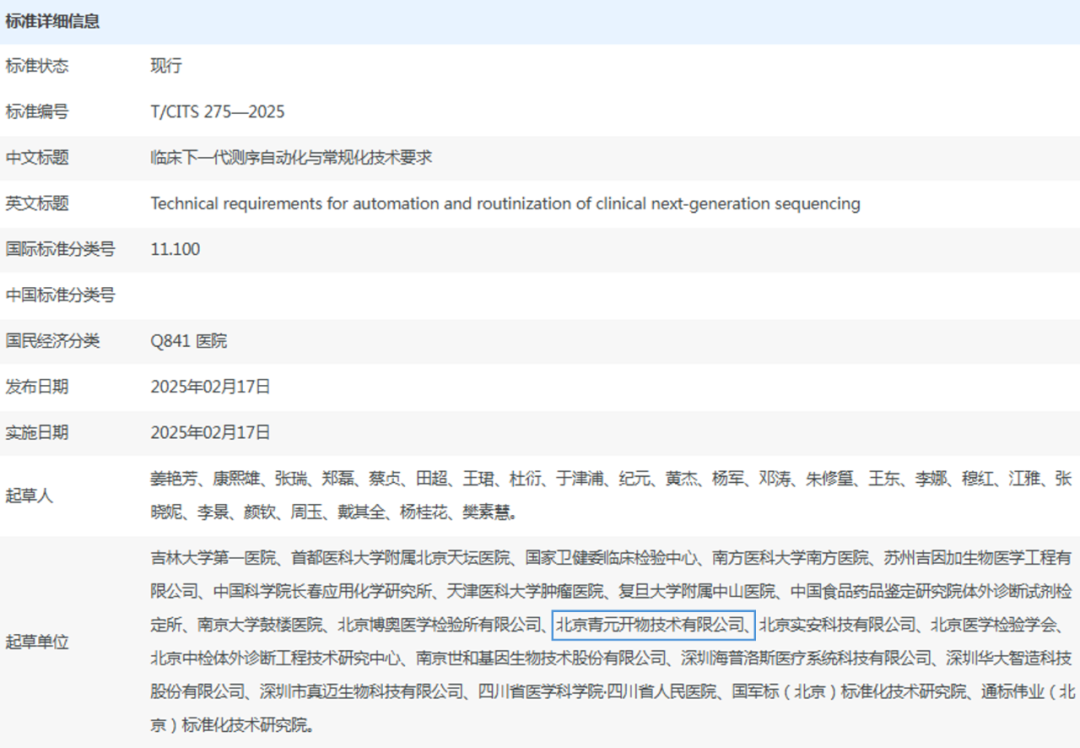Select the 起草单位 label
This screenshot has height=748, width=1080.
(37, 642)
